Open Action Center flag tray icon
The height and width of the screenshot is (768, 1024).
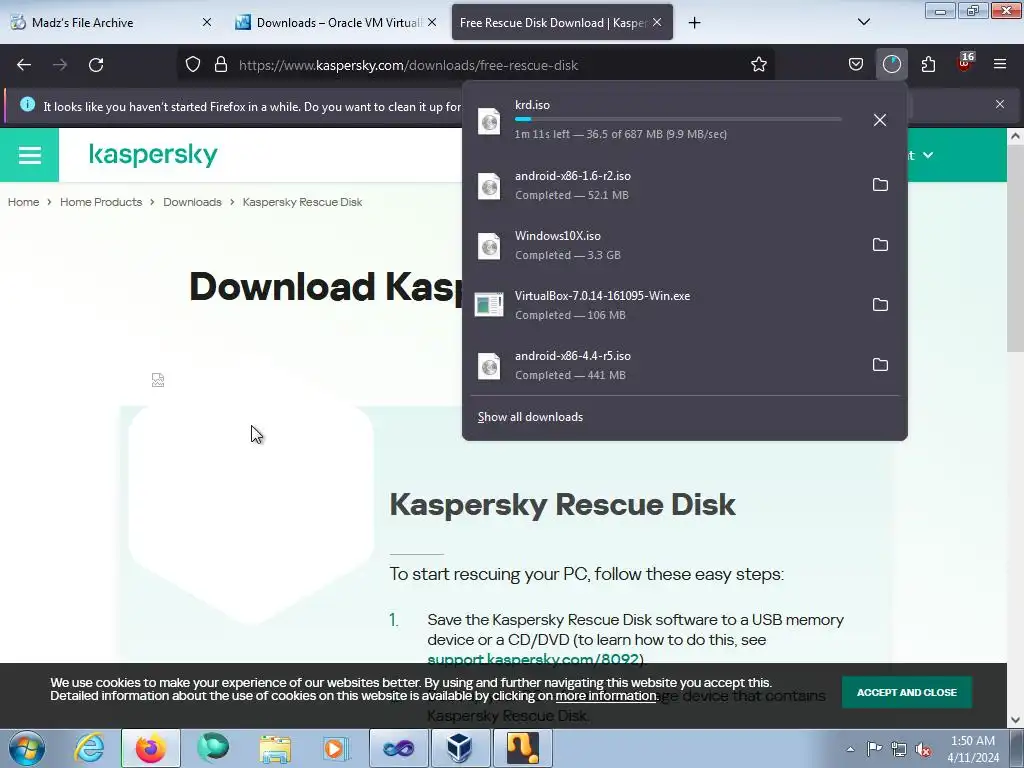click(x=874, y=749)
